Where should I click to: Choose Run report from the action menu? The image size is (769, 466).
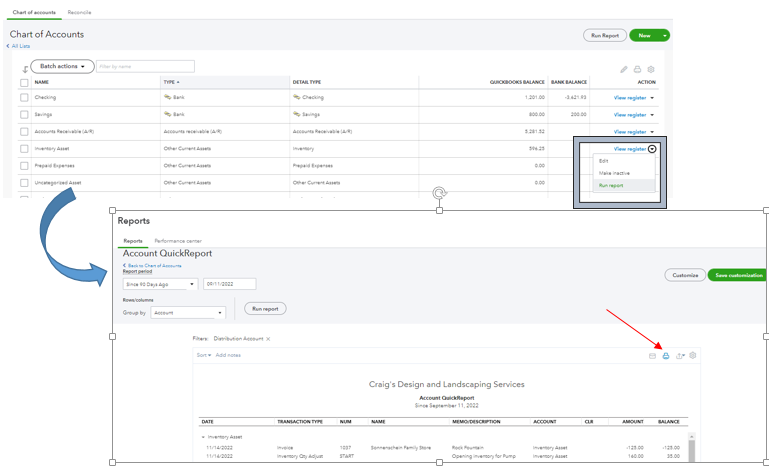[624, 185]
